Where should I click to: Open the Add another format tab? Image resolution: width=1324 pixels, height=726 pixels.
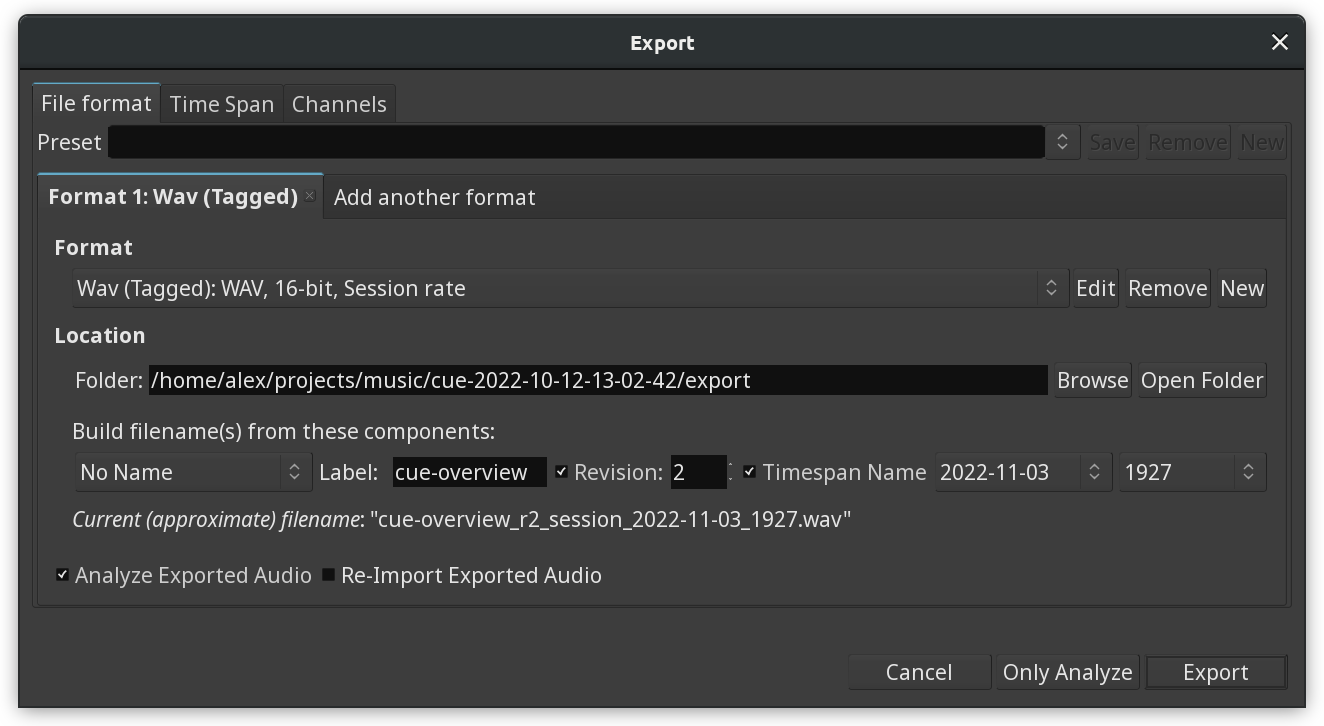[x=434, y=197]
